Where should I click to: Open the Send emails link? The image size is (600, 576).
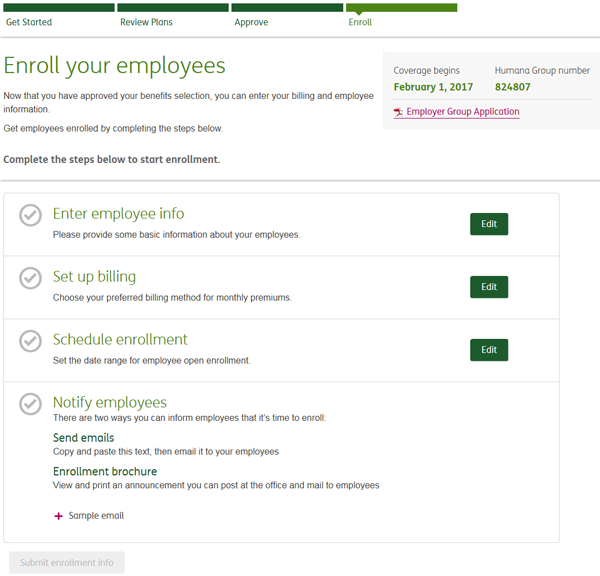pyautogui.click(x=83, y=438)
